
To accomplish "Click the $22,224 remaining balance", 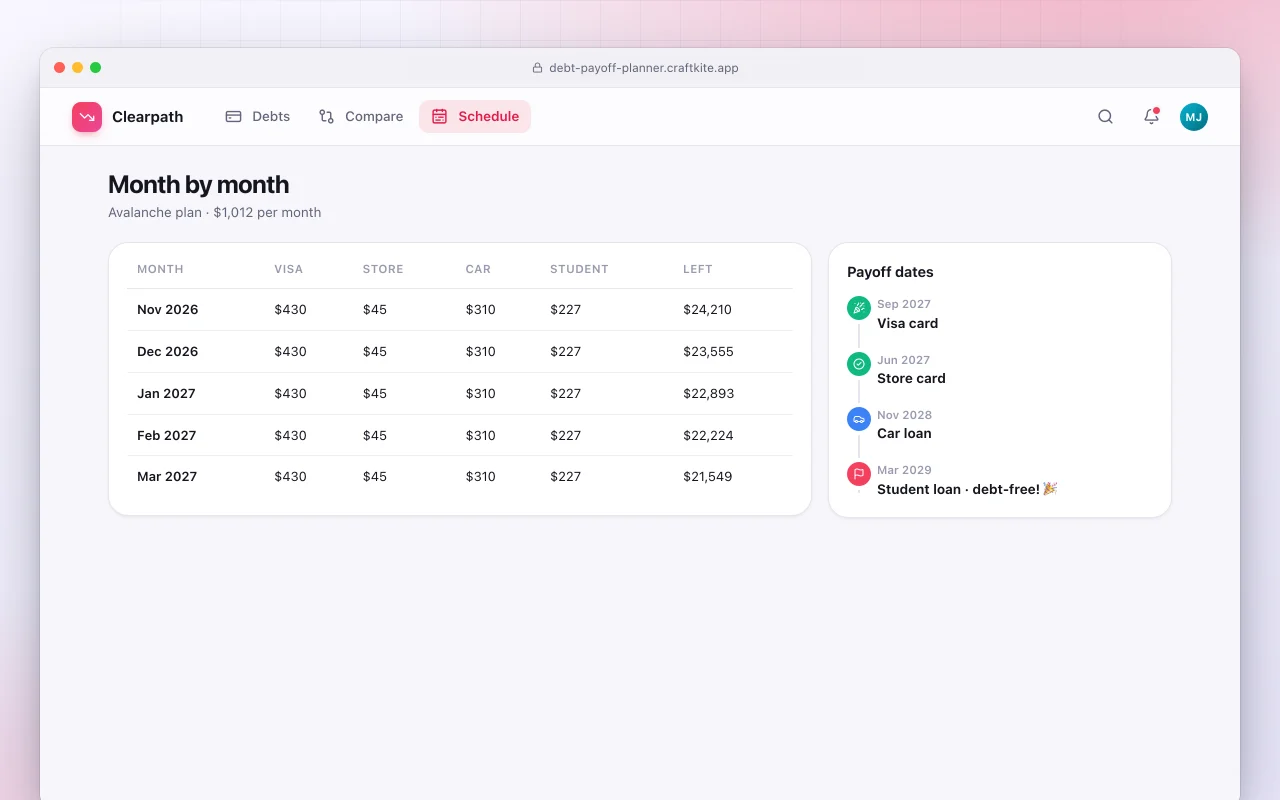I will pyautogui.click(x=708, y=436).
